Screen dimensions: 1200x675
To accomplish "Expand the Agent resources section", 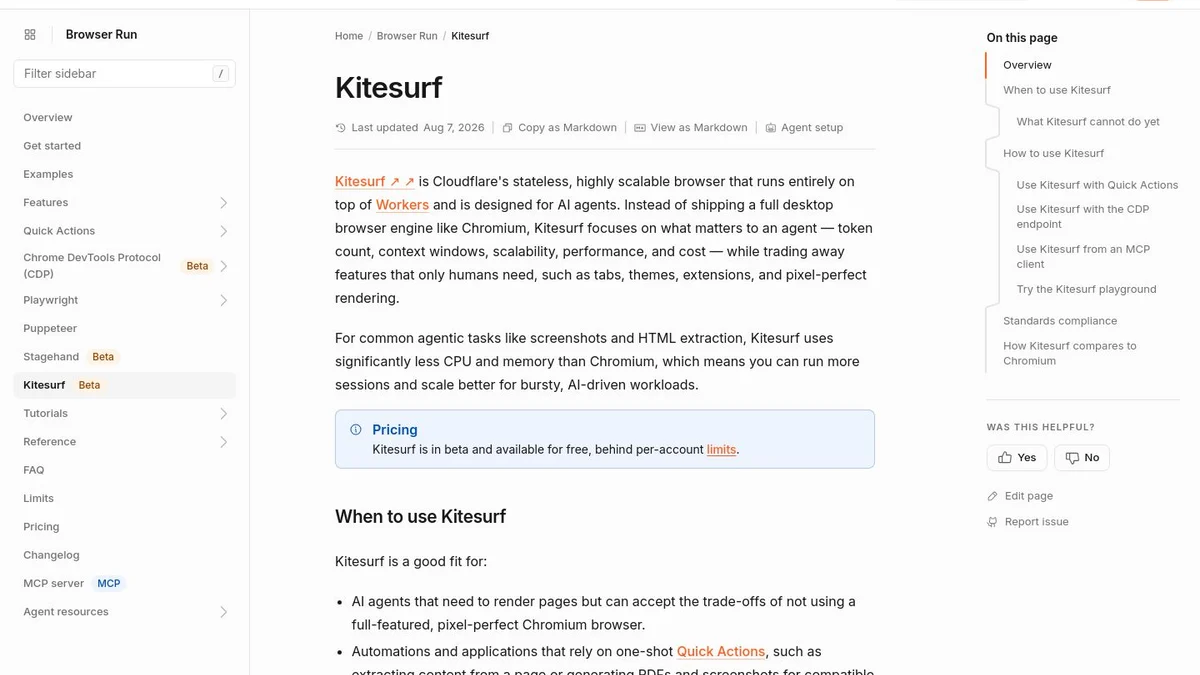I will pyautogui.click(x=224, y=612).
